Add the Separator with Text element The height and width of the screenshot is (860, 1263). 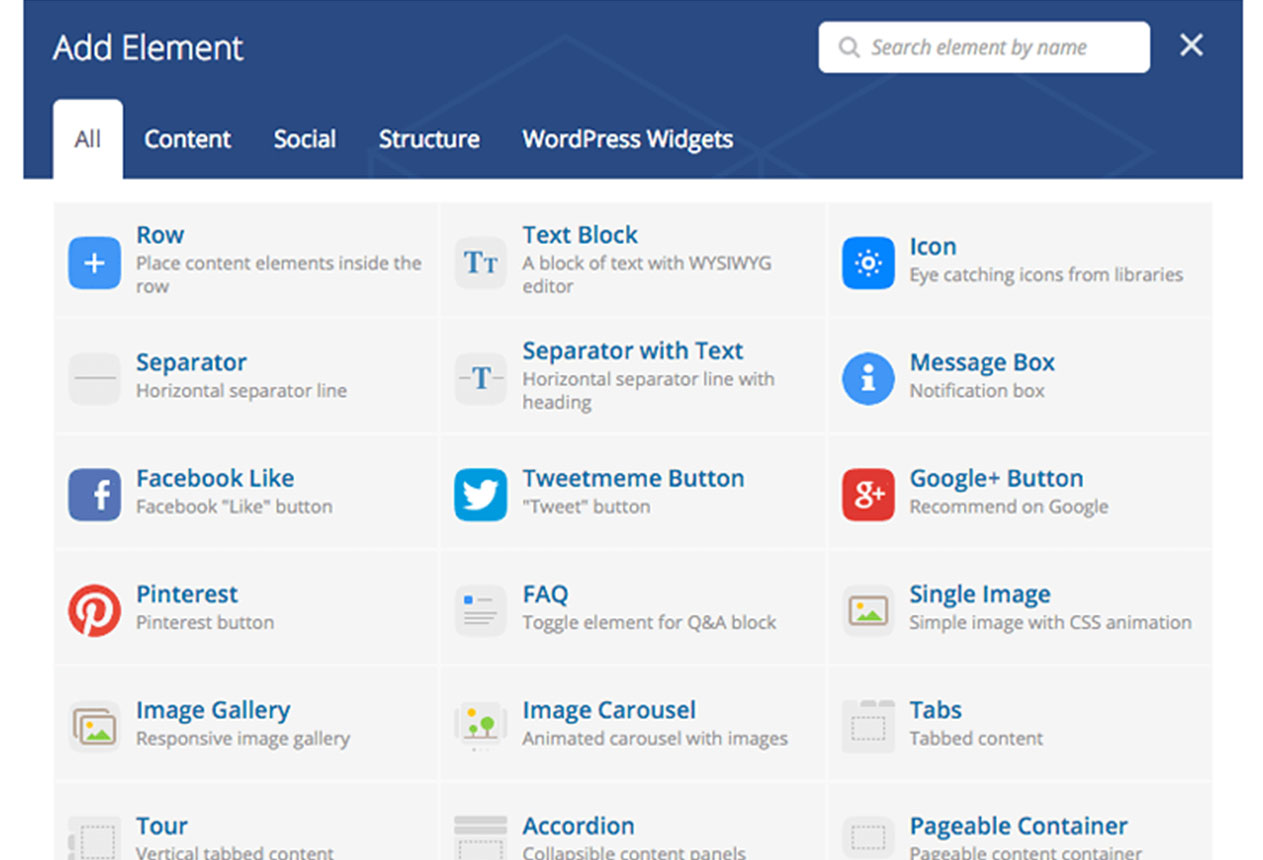pyautogui.click(x=632, y=352)
